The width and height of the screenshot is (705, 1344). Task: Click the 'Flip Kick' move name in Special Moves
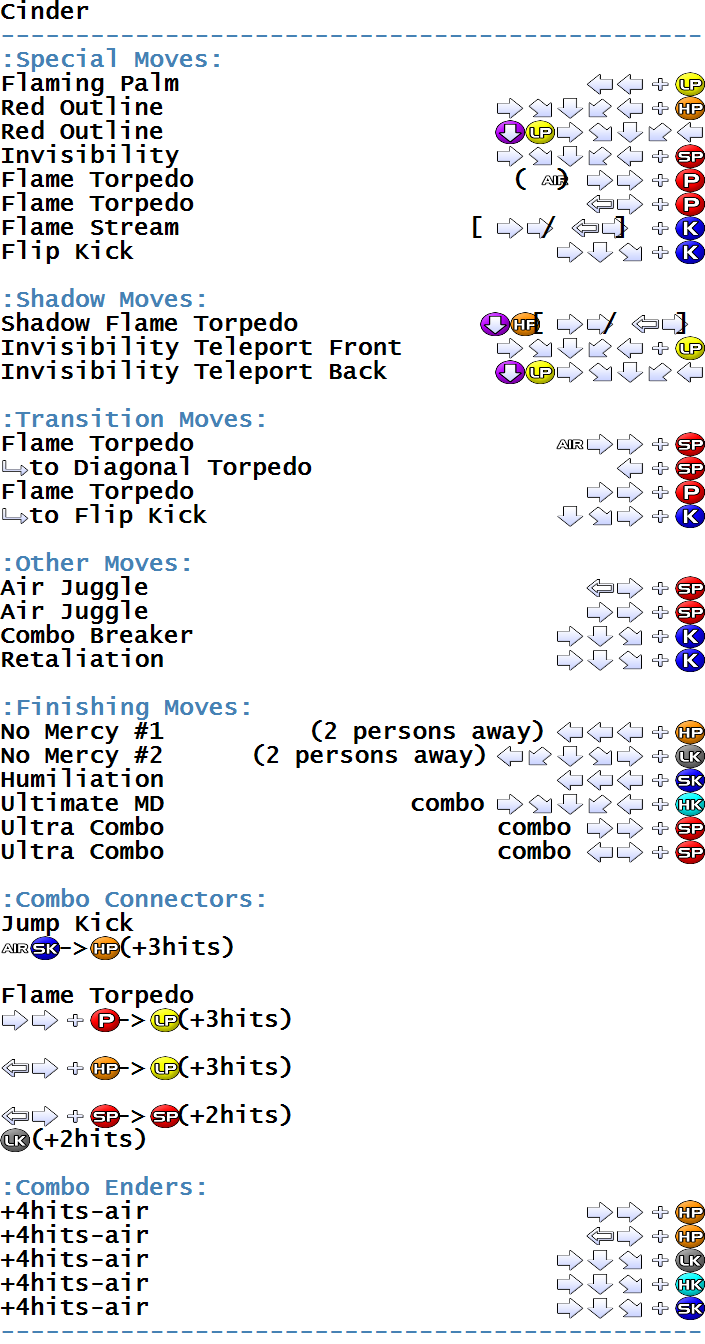click(67, 252)
